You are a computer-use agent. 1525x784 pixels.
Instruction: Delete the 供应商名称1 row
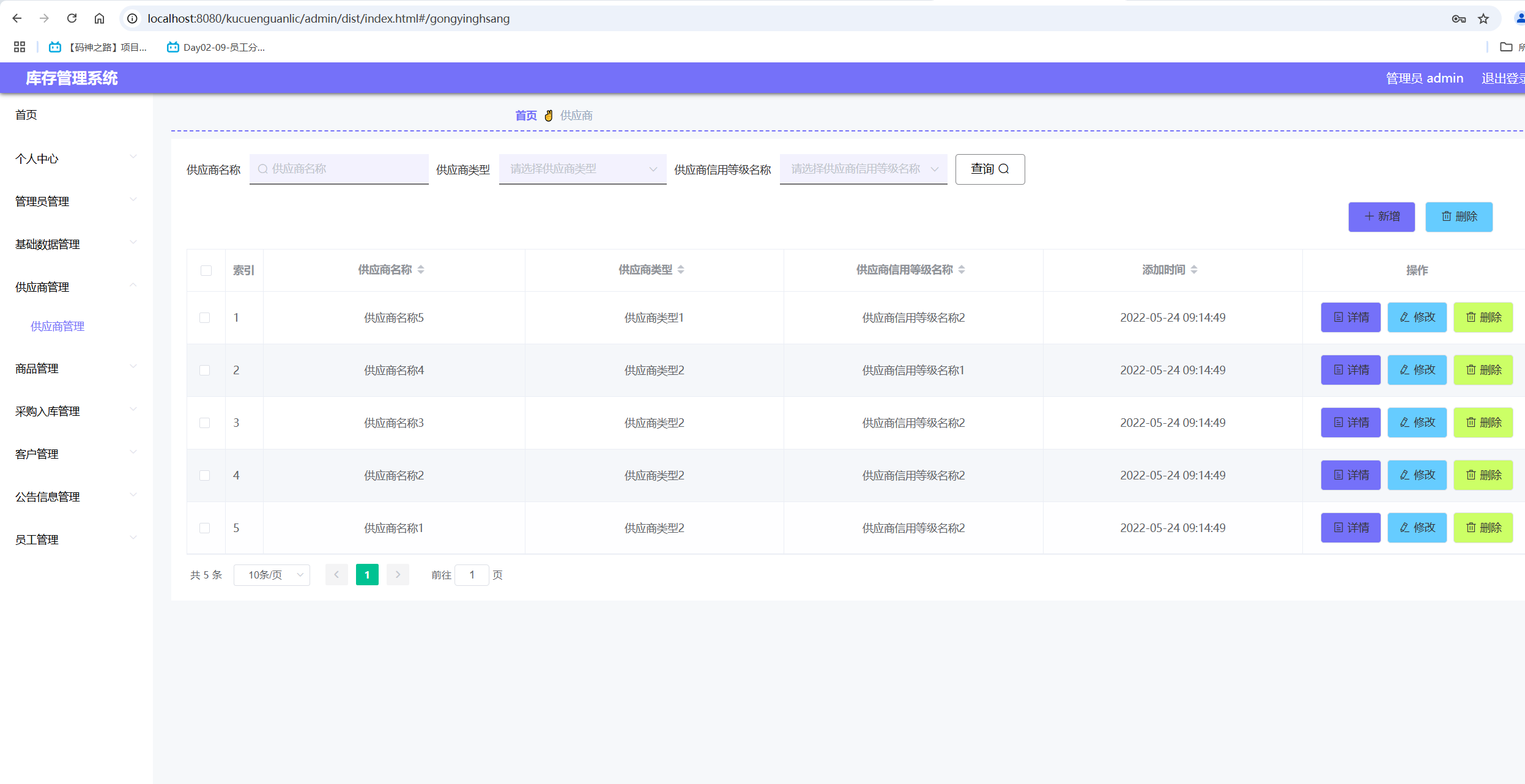click(x=1483, y=528)
